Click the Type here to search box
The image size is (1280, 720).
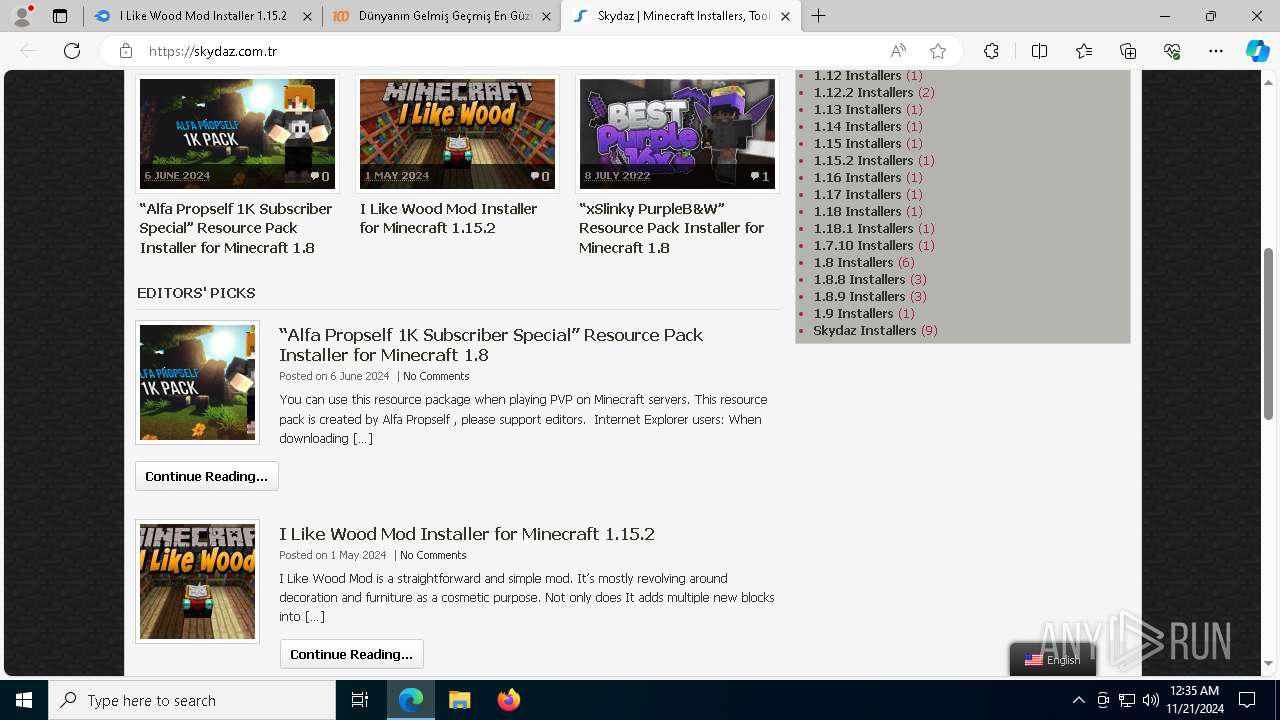[x=192, y=700]
